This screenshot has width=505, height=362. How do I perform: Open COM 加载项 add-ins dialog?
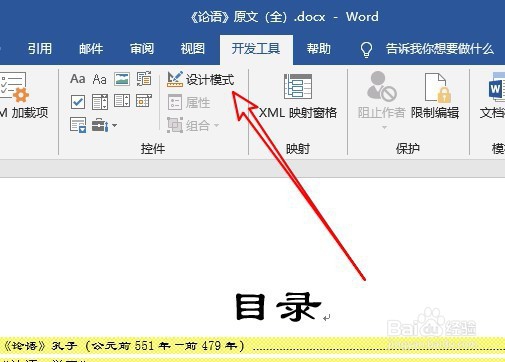24,96
